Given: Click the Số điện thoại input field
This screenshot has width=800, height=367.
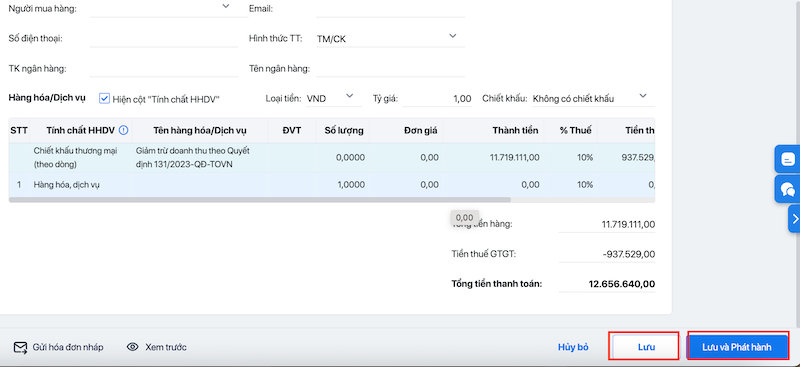Looking at the screenshot, I should click(x=164, y=39).
